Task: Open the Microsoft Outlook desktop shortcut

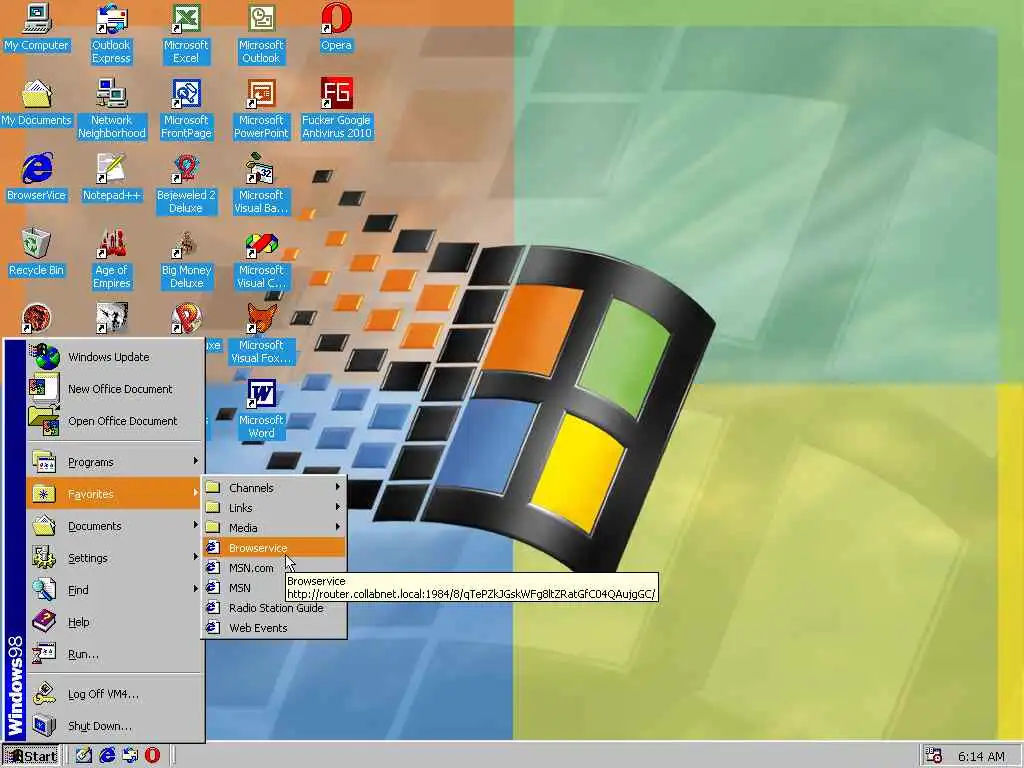Action: click(x=261, y=34)
